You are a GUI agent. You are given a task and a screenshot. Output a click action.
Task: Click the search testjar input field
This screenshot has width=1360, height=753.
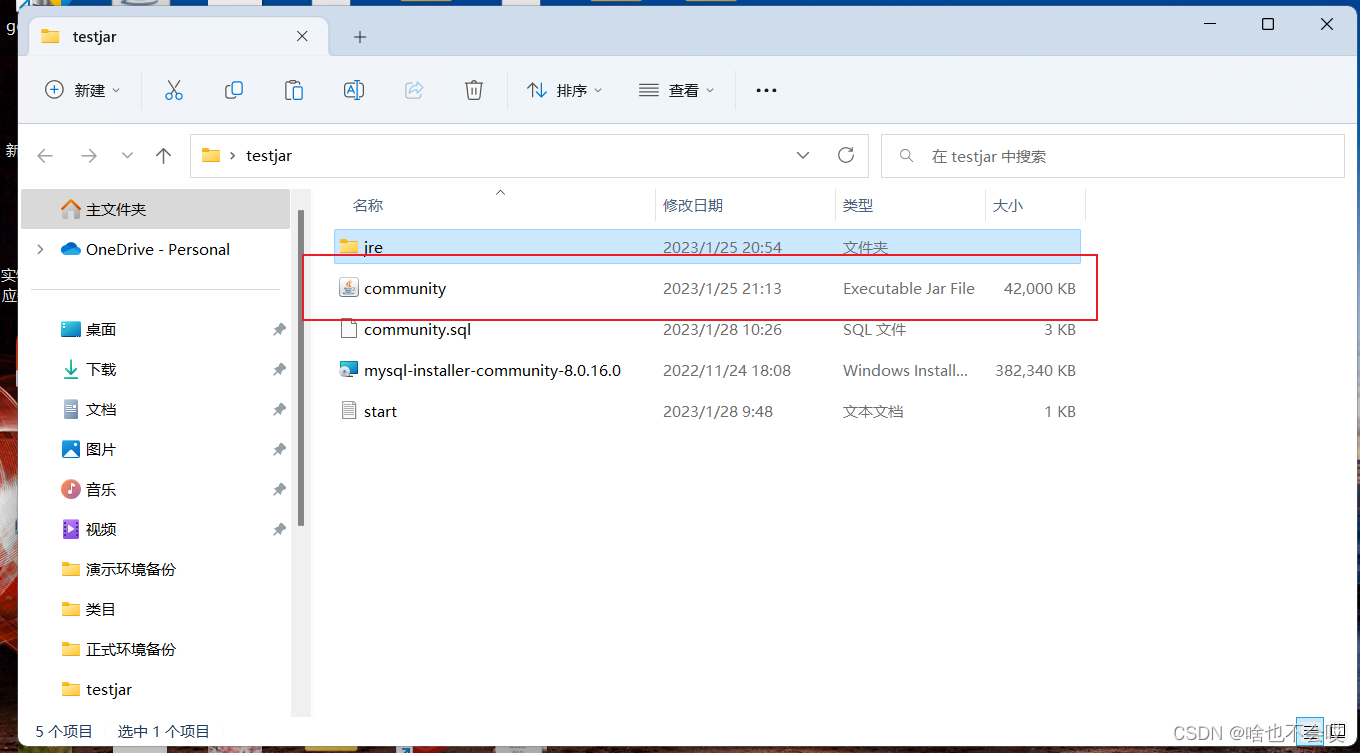pyautogui.click(x=1112, y=156)
